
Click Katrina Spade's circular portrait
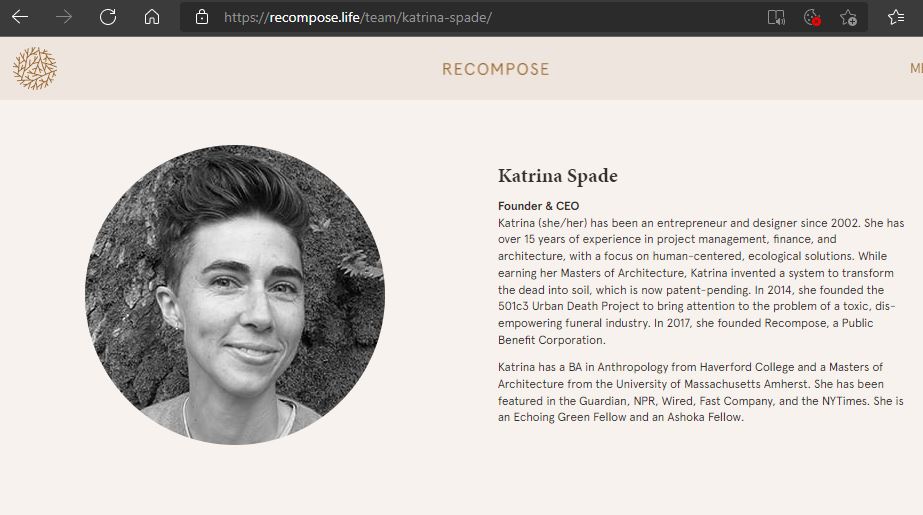click(x=235, y=294)
